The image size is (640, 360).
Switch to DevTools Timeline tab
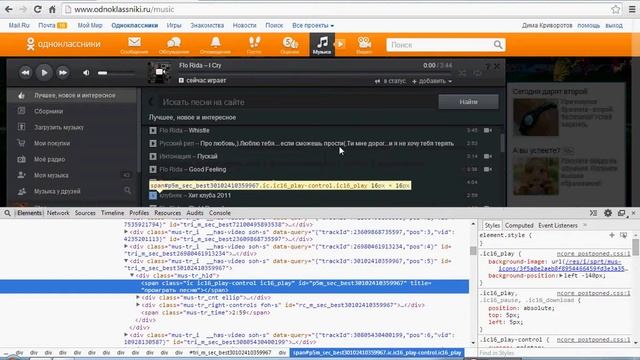[x=112, y=213]
